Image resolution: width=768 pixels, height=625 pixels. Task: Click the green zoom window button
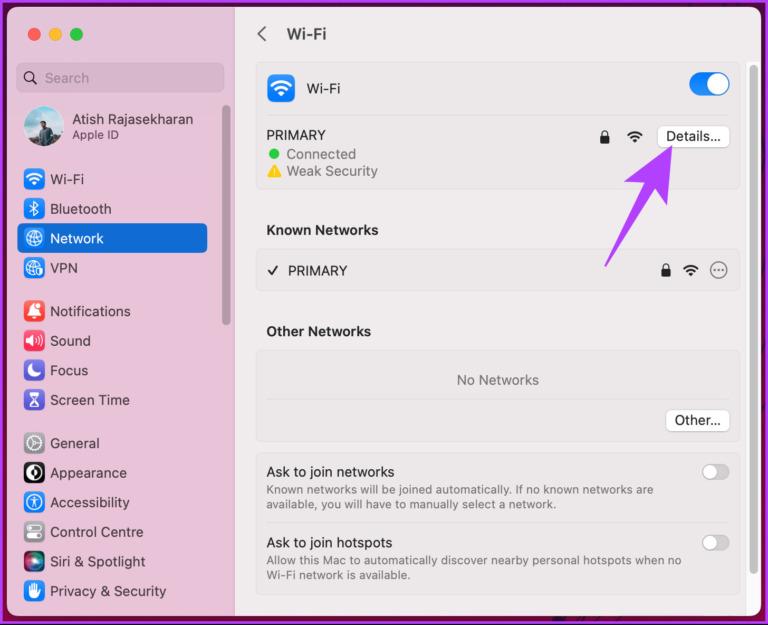coord(76,34)
